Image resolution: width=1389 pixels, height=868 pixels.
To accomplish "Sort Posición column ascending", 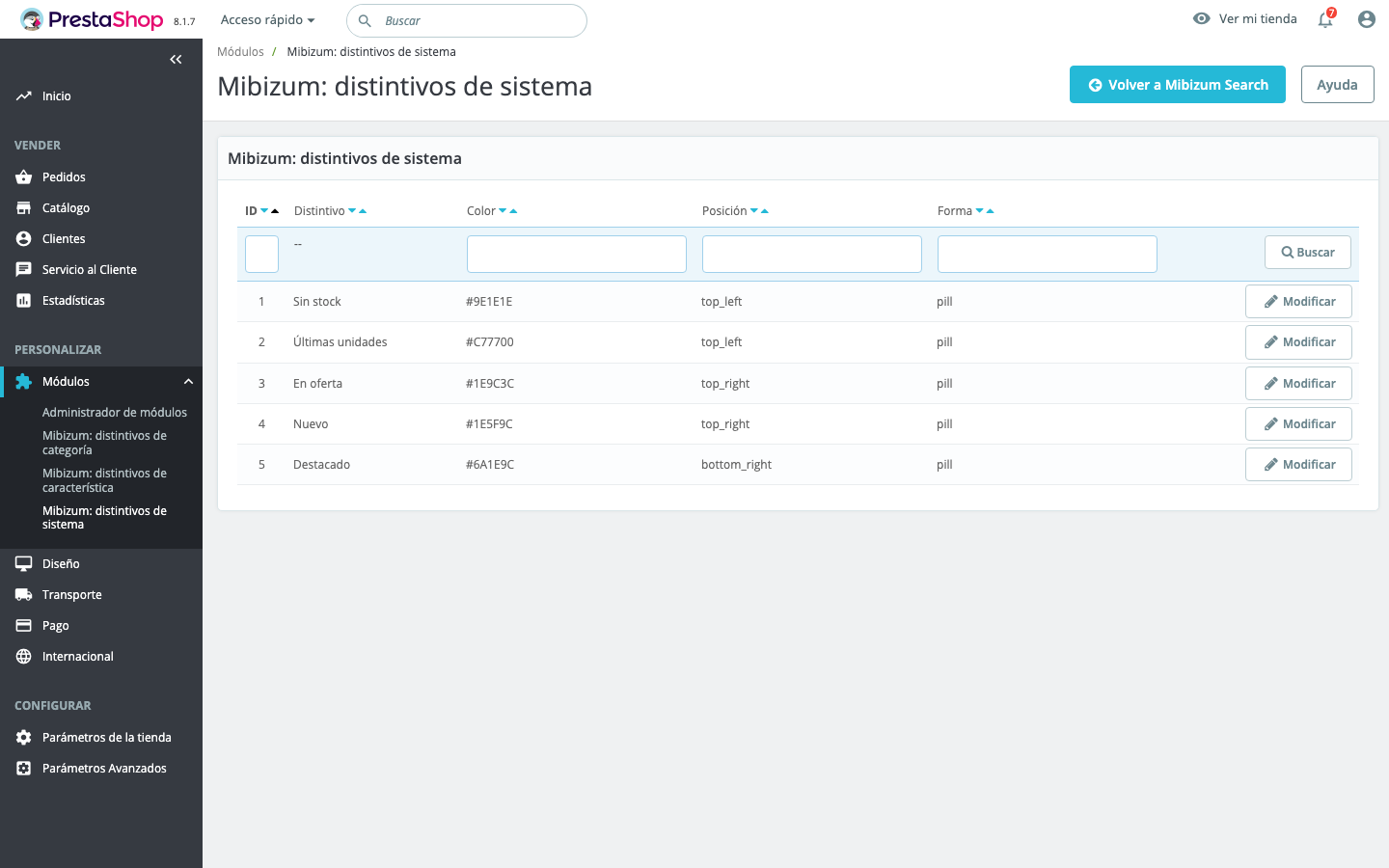I will click(765, 211).
